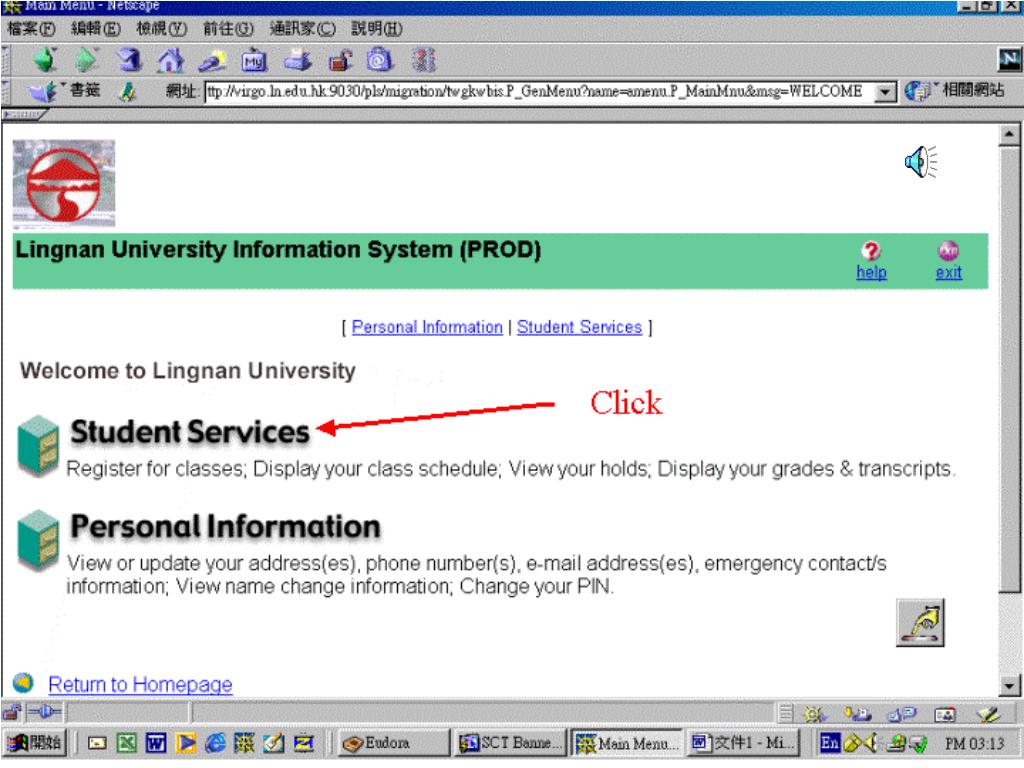Click the PM 03:13 system clock
Image resolution: width=1024 pixels, height=768 pixels.
(x=974, y=743)
